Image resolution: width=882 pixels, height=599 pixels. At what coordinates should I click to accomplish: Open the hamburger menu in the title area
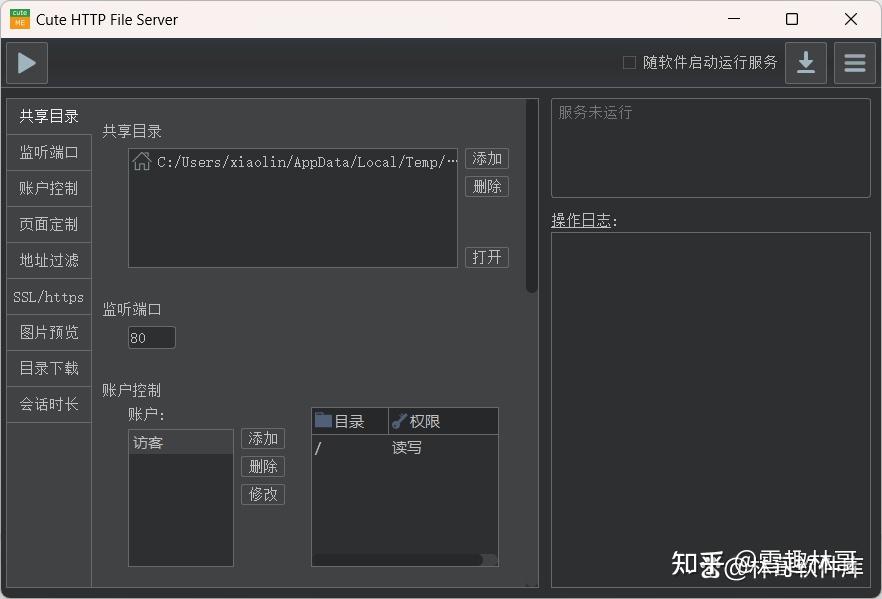pyautogui.click(x=855, y=62)
